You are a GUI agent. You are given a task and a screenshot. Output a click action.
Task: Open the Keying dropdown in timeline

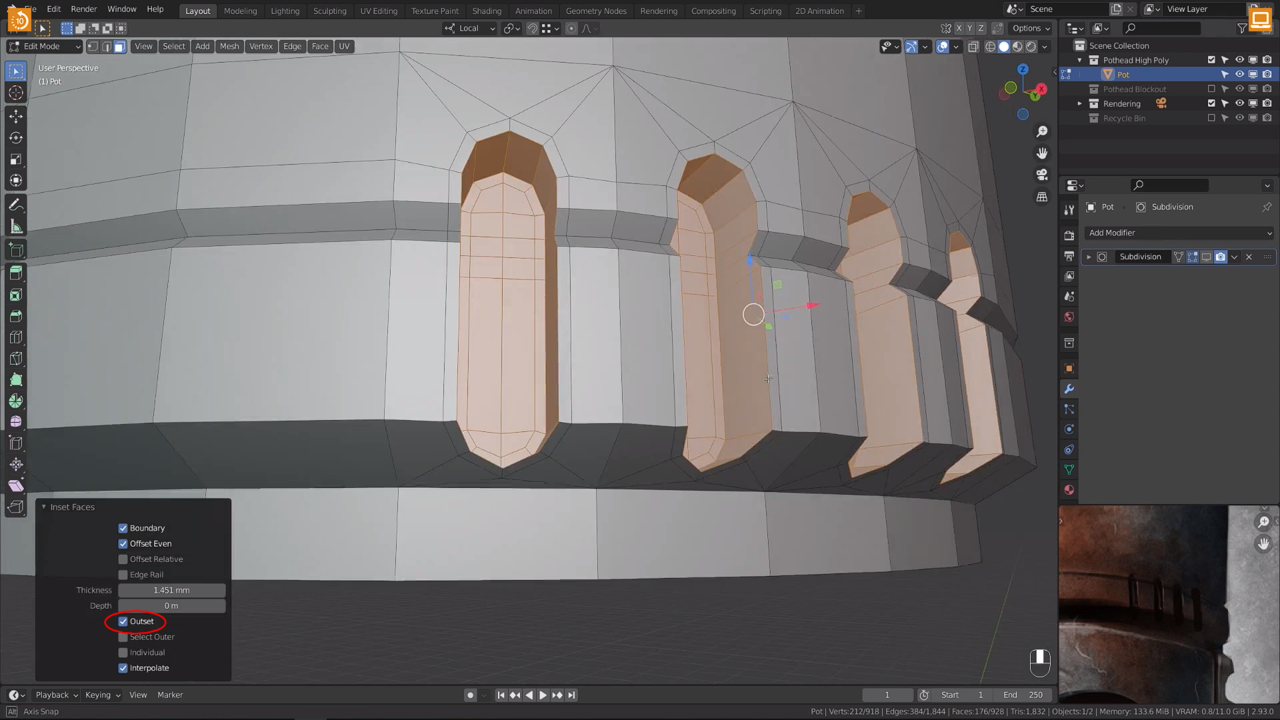pyautogui.click(x=102, y=695)
